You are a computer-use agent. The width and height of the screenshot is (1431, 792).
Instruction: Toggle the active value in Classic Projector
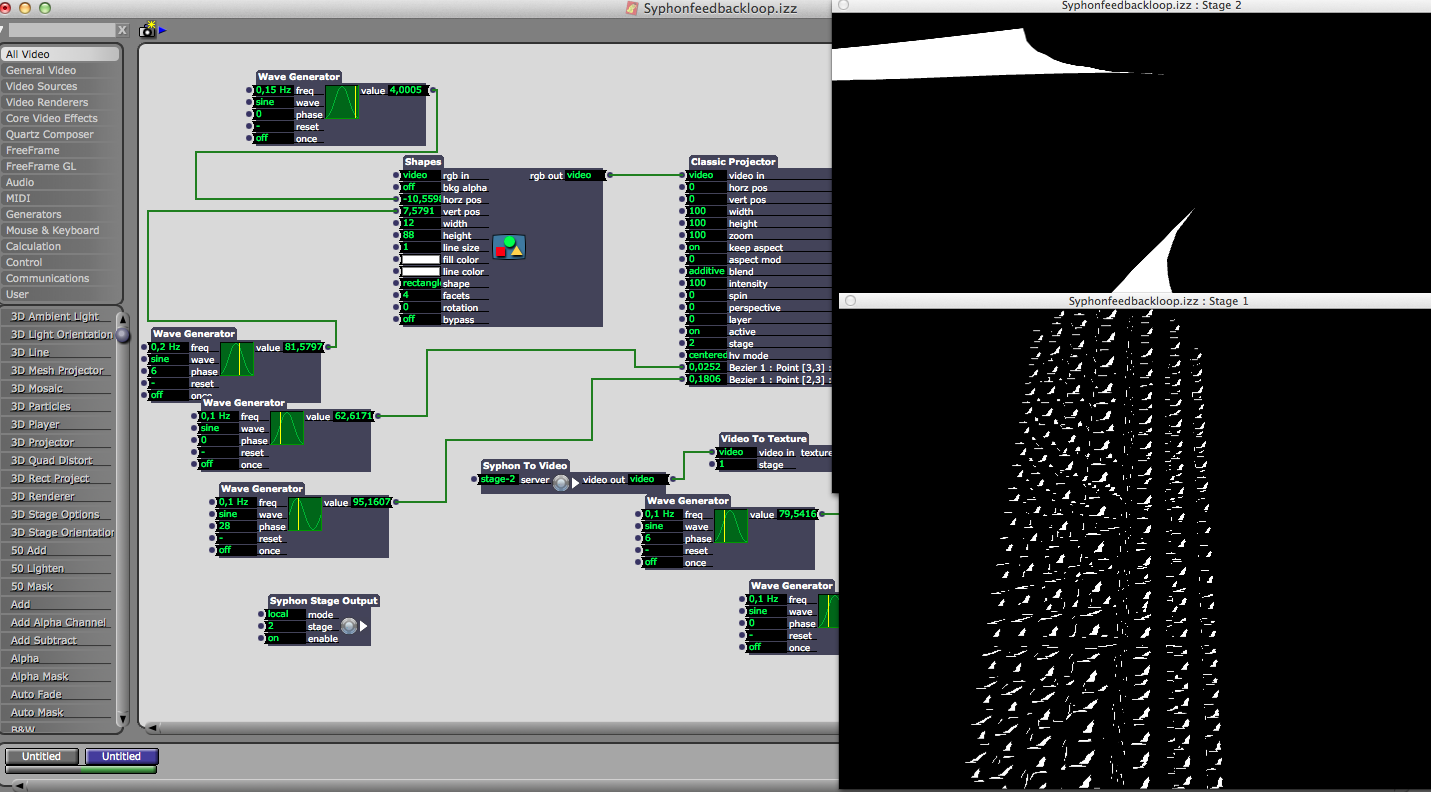tap(706, 331)
